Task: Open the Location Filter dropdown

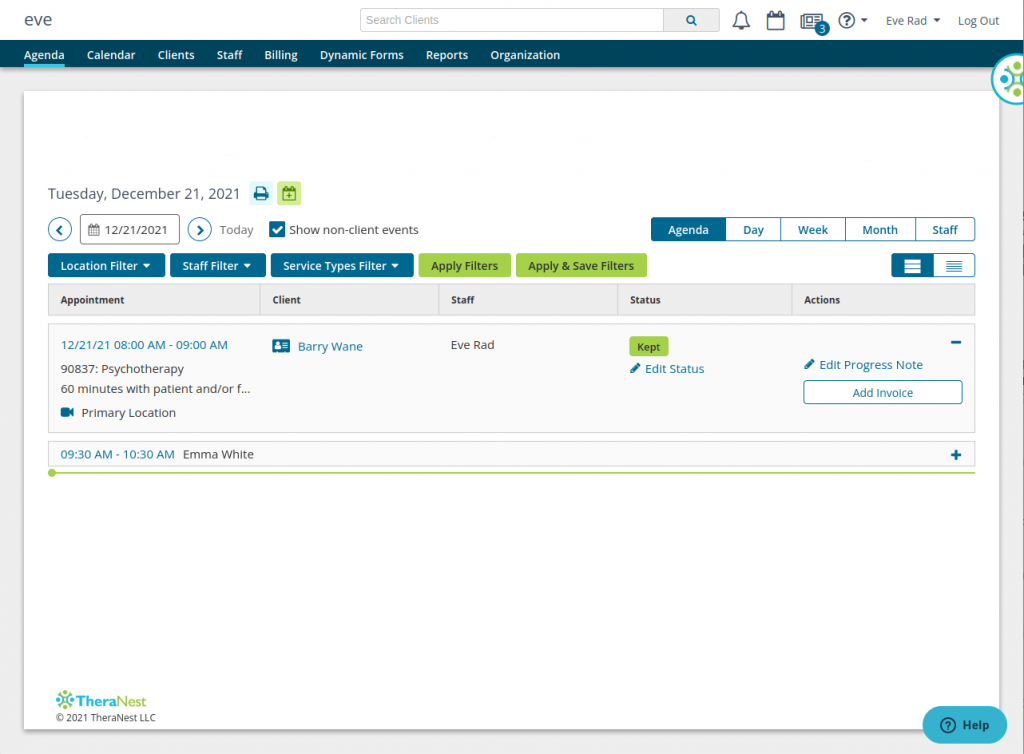Action: tap(106, 266)
